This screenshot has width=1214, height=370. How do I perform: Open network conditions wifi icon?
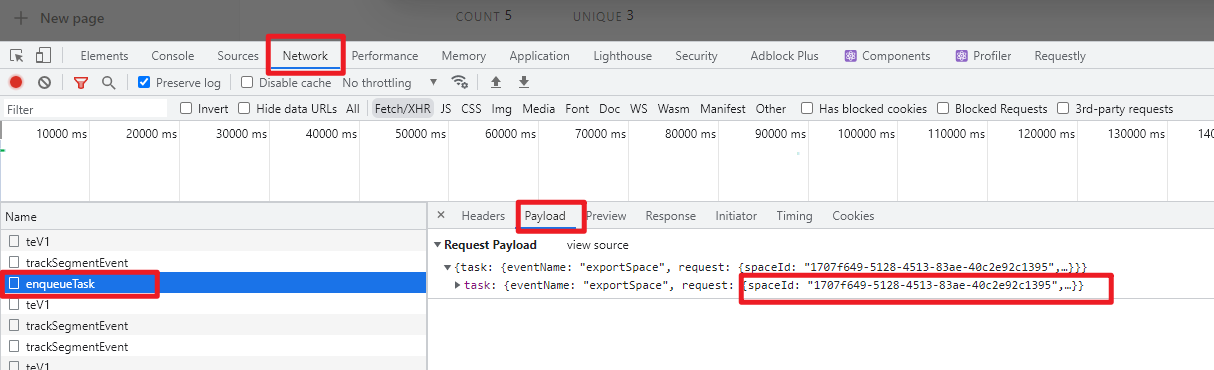(x=460, y=82)
